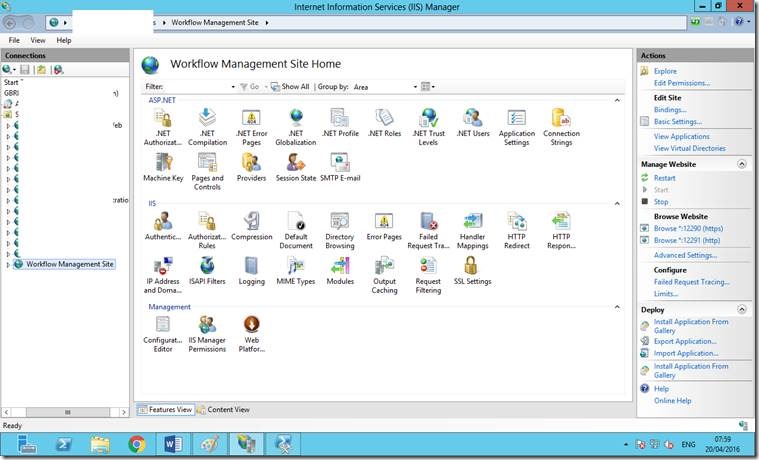This screenshot has height=460, width=759.
Task: Click the Filter input field
Action: 197,87
